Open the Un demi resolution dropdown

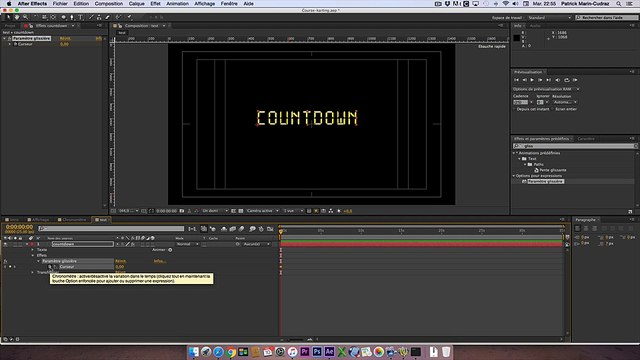[215, 211]
